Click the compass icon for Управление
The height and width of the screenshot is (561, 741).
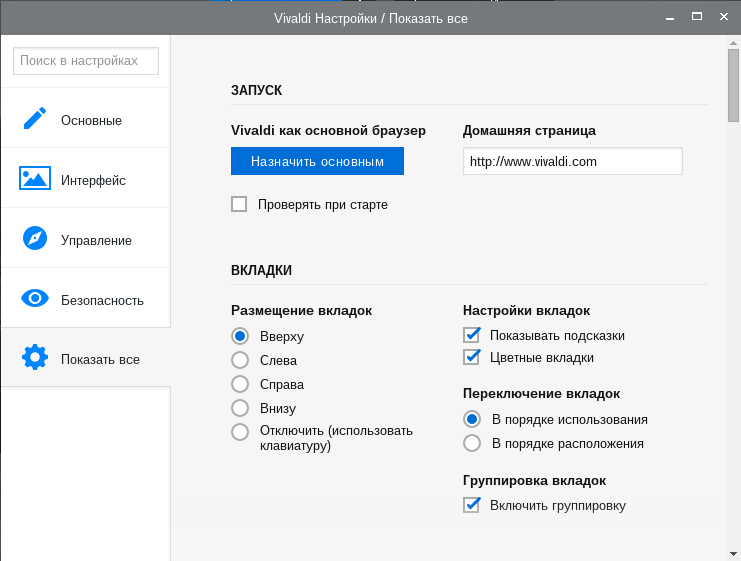point(35,239)
